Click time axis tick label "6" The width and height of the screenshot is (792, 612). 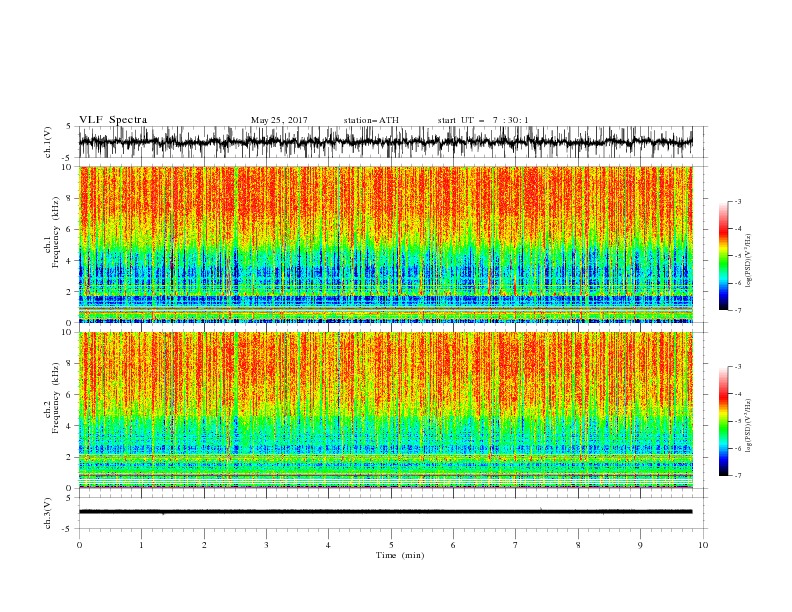(x=453, y=545)
